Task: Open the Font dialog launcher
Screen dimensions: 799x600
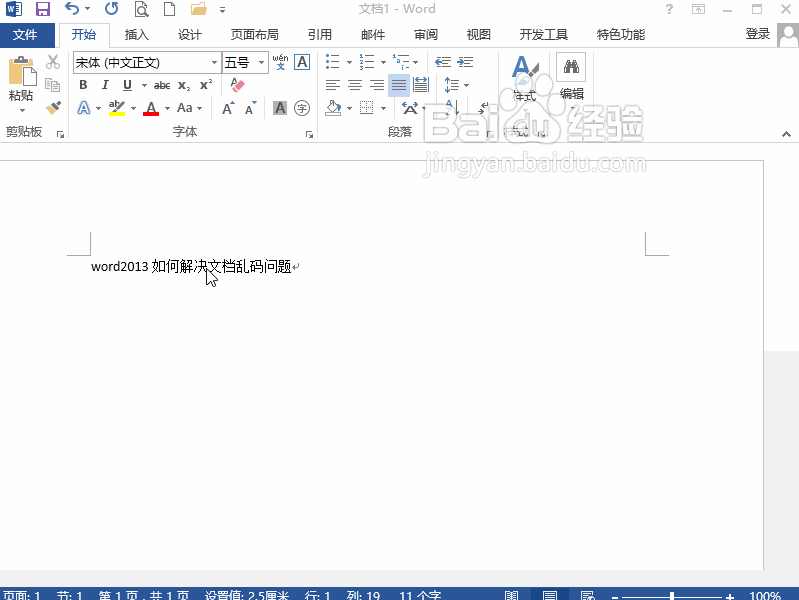Action: (309, 134)
